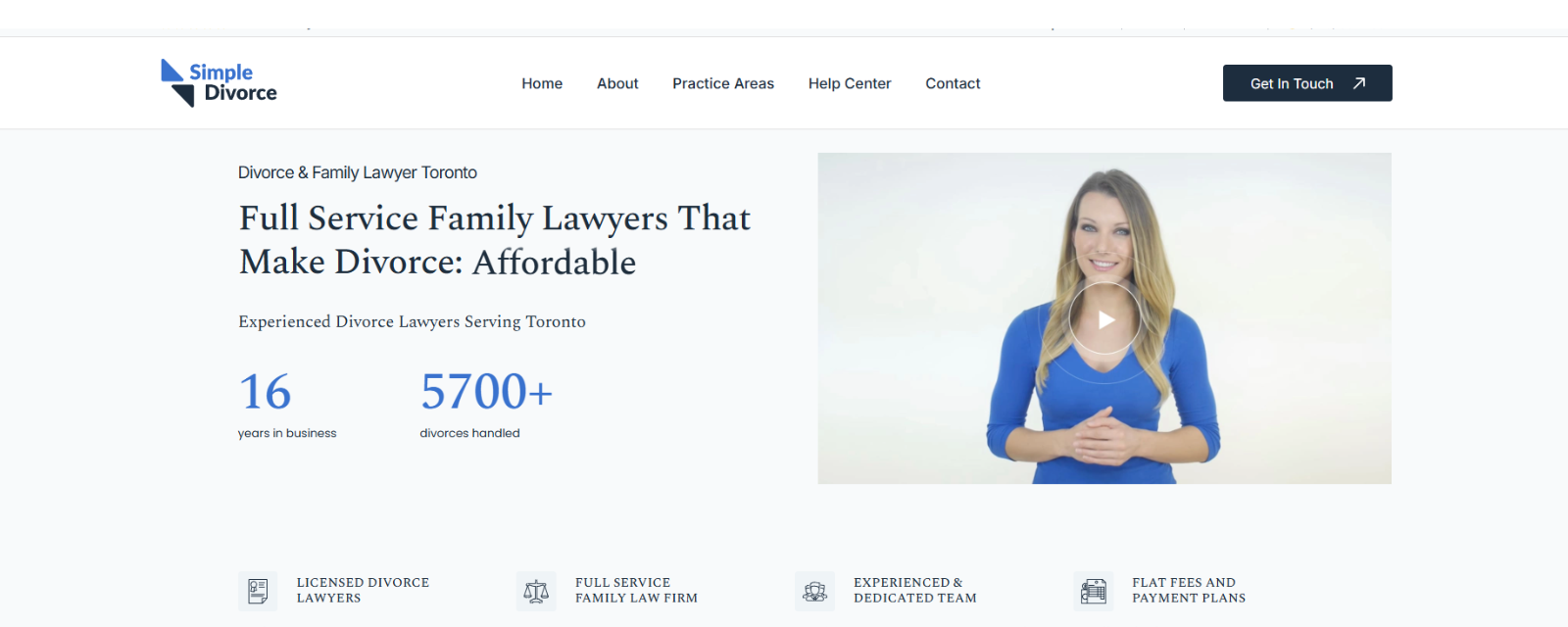The height and width of the screenshot is (627, 1568).
Task: Click the 16 years in business counter
Action: (x=287, y=404)
